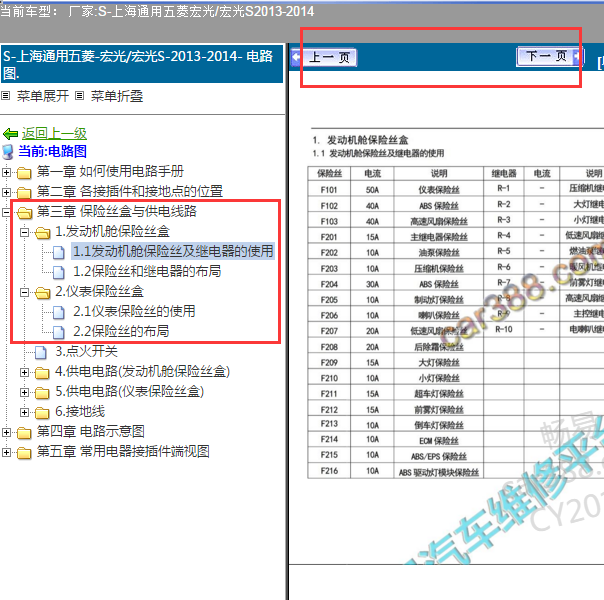
Task: Click the 1. 发动机舱保险丝盒 document heading
Action: pos(360,140)
